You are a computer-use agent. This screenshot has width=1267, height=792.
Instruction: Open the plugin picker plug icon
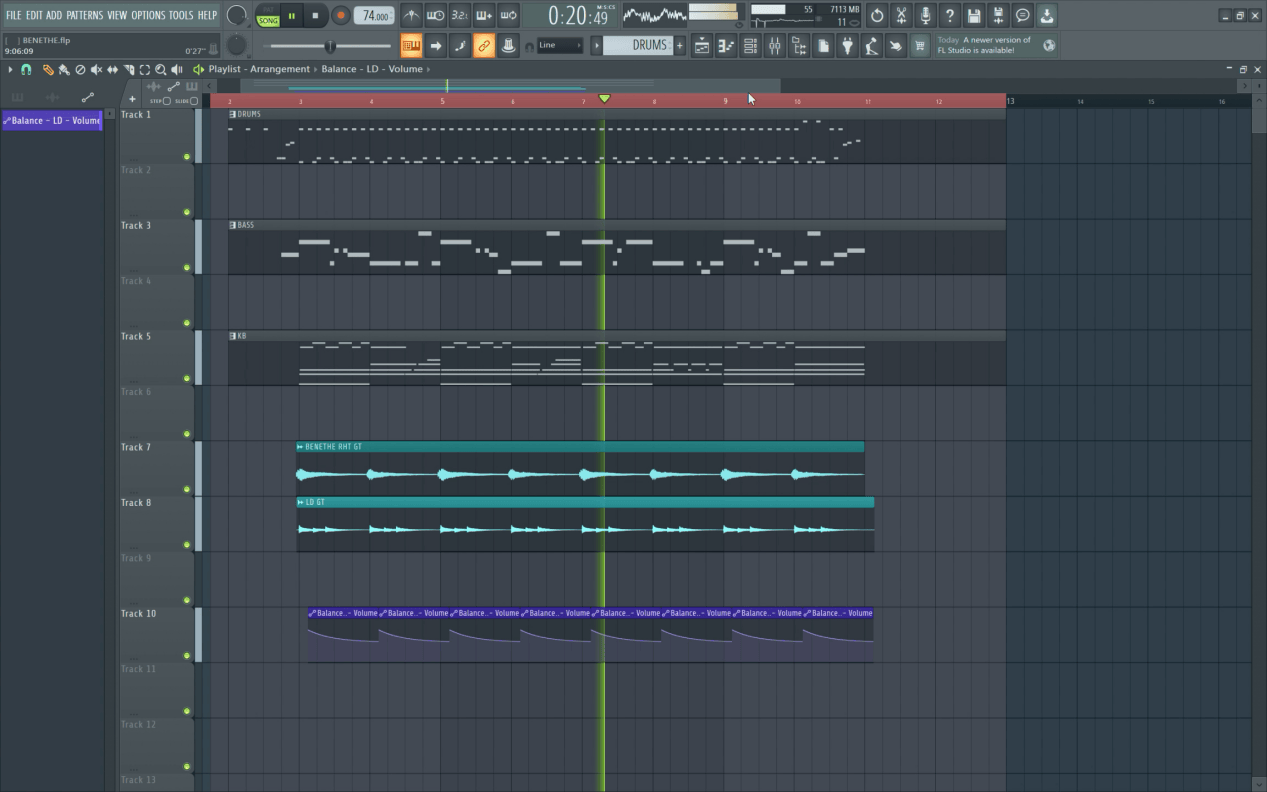(847, 46)
